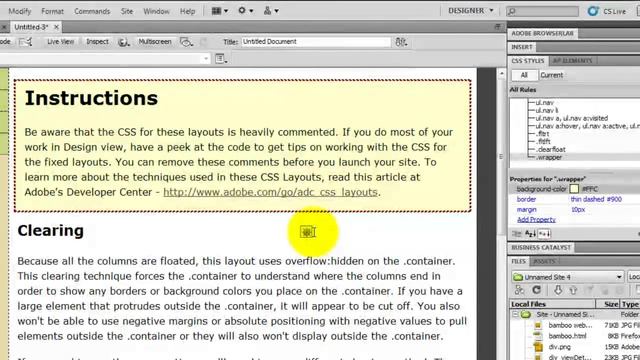
Task: Open the Layout menu icon in the application bar
Action: coord(219,11)
